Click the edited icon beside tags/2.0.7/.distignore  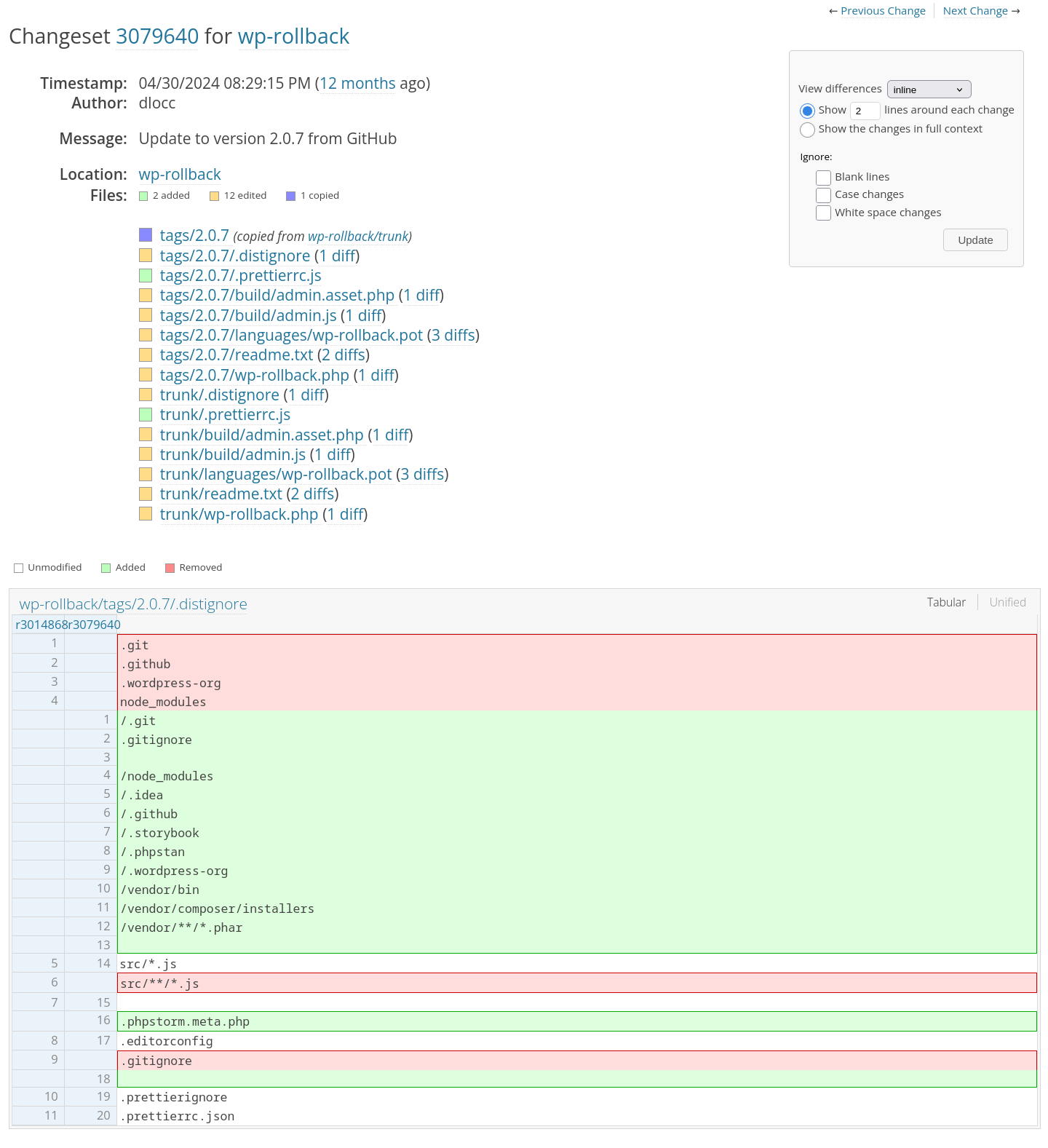[x=146, y=256]
